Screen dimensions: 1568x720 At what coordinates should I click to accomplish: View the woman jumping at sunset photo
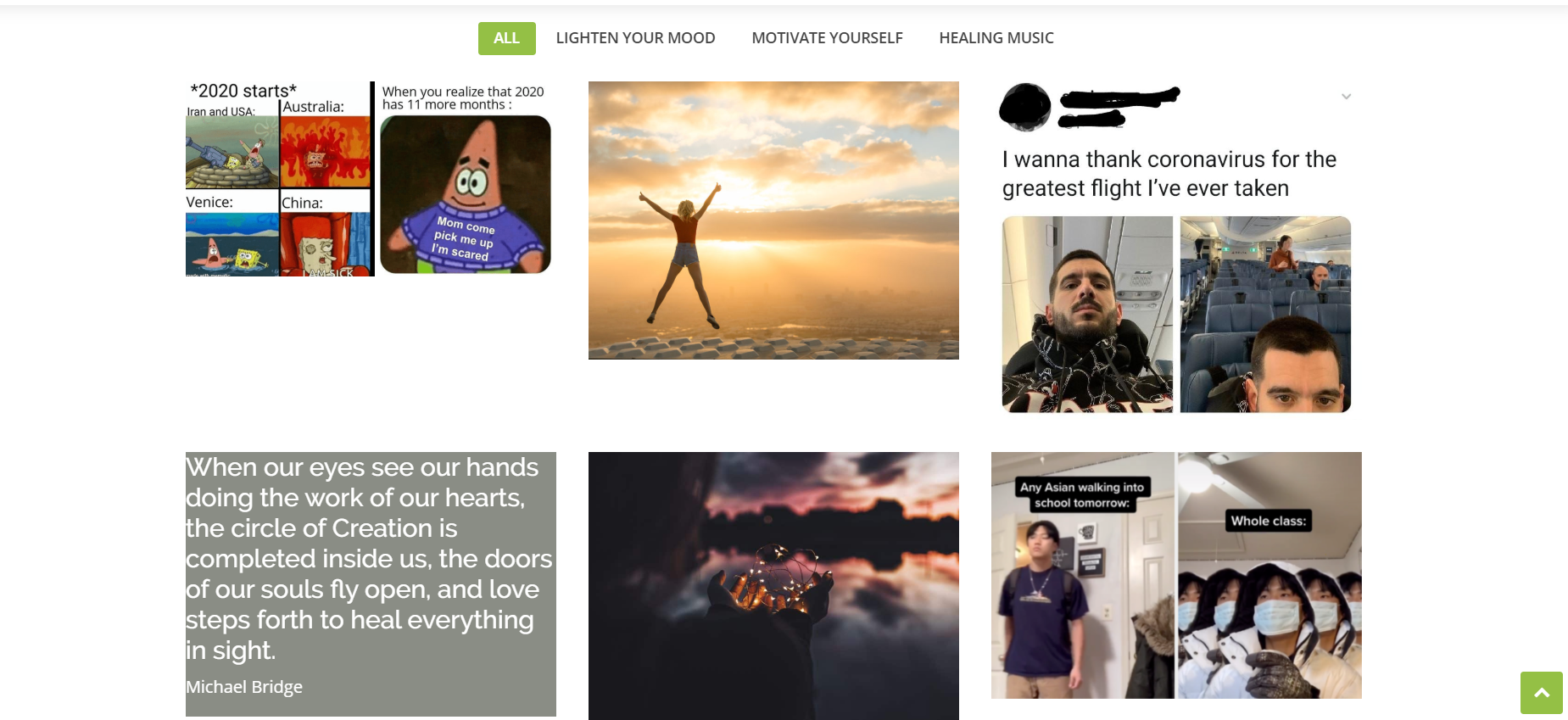click(773, 220)
